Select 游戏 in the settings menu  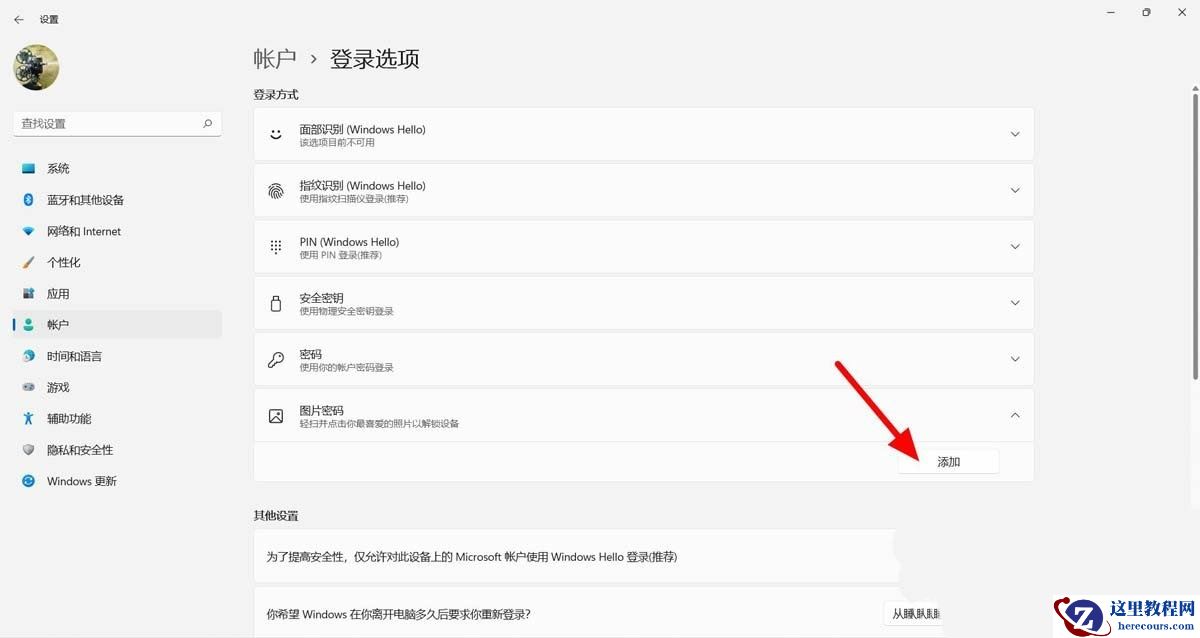click(57, 387)
